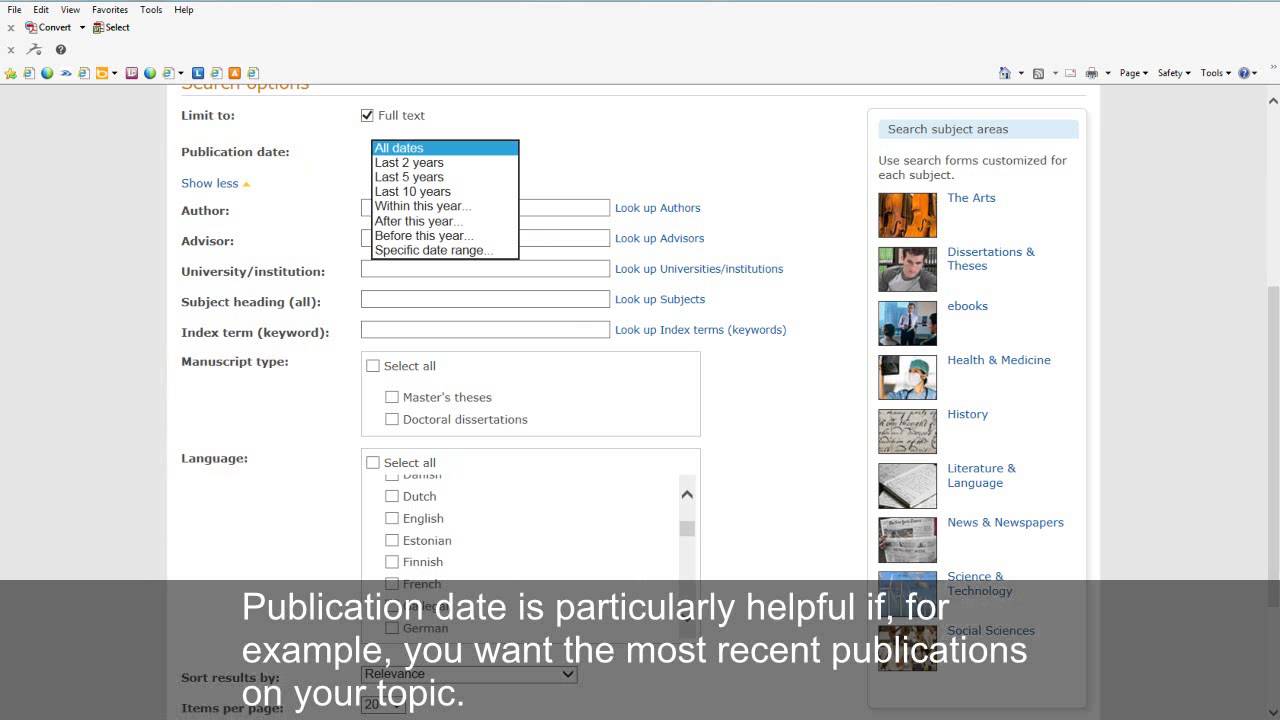Click the wrench tool icon in toolbar
The height and width of the screenshot is (720, 1280).
click(x=34, y=50)
